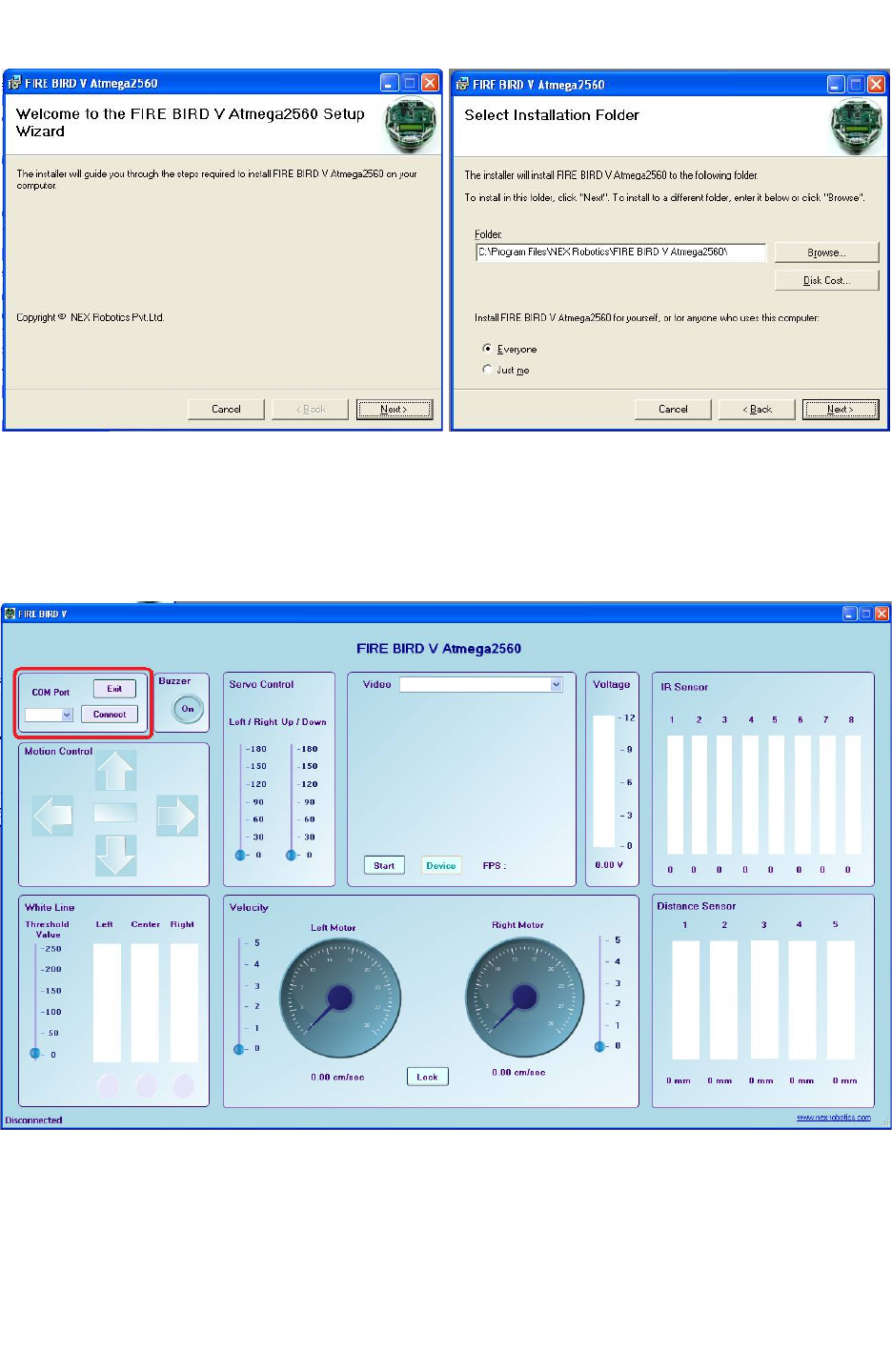Click the White Line Threshold slider handle

35,1053
